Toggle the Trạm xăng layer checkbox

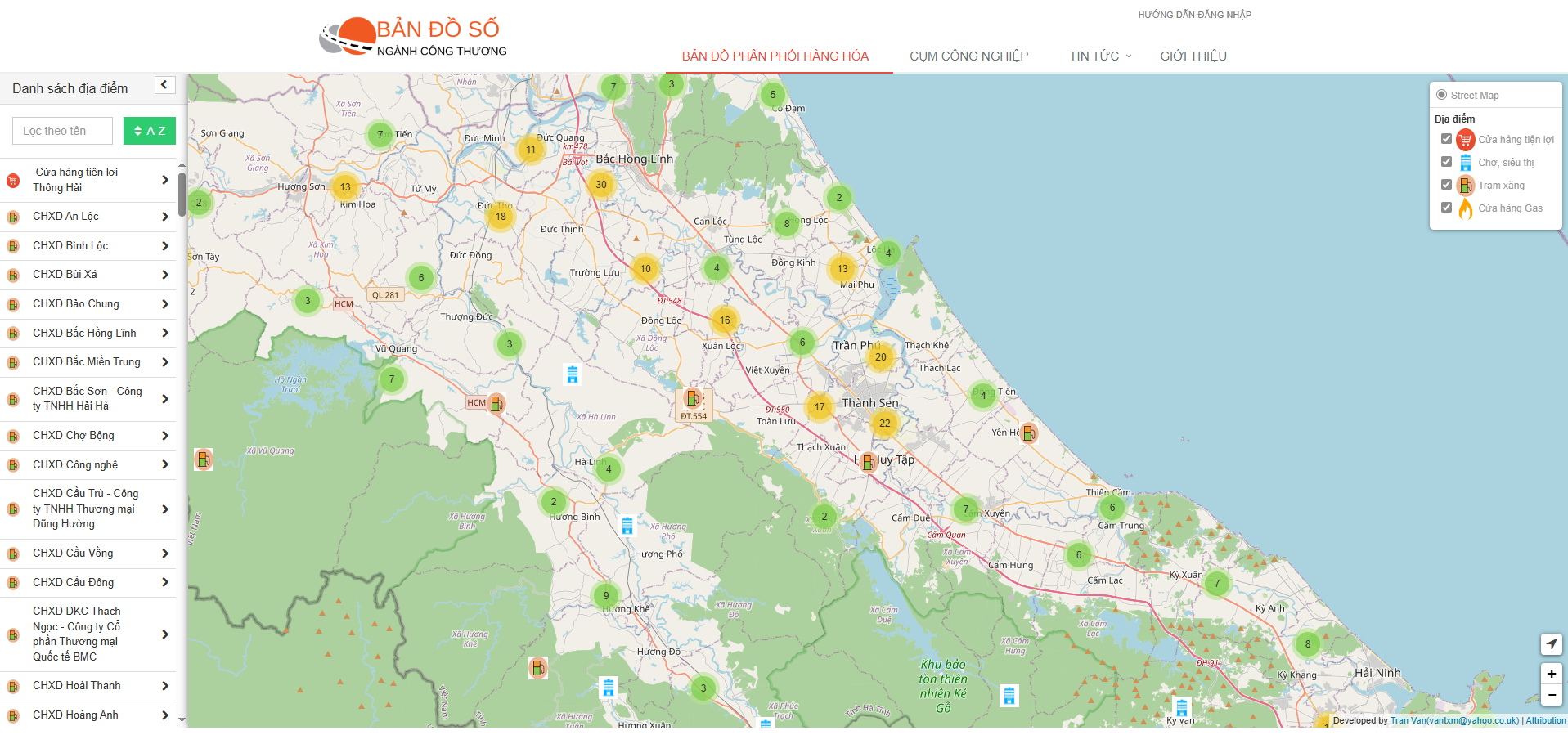[1446, 185]
